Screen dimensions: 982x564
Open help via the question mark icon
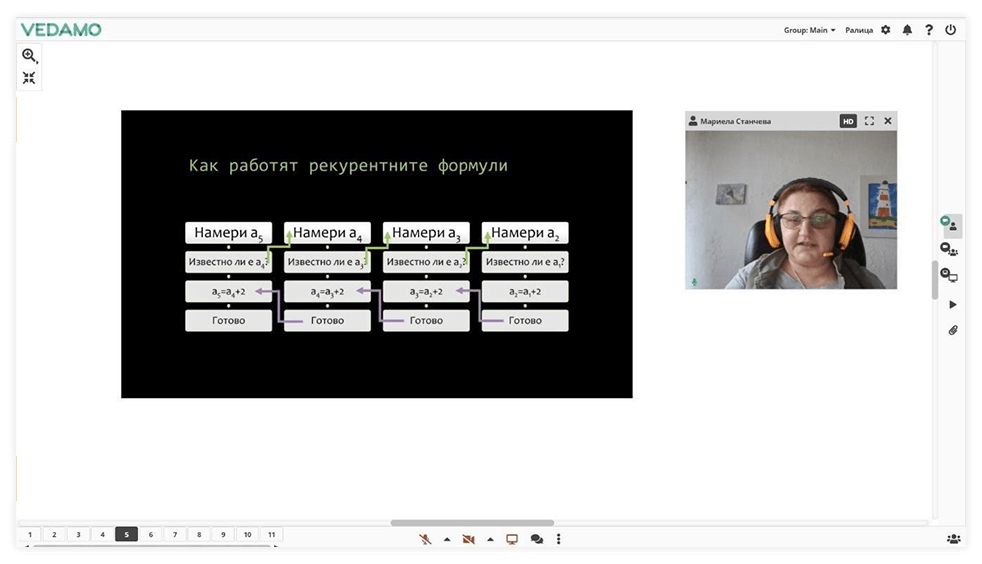(929, 30)
